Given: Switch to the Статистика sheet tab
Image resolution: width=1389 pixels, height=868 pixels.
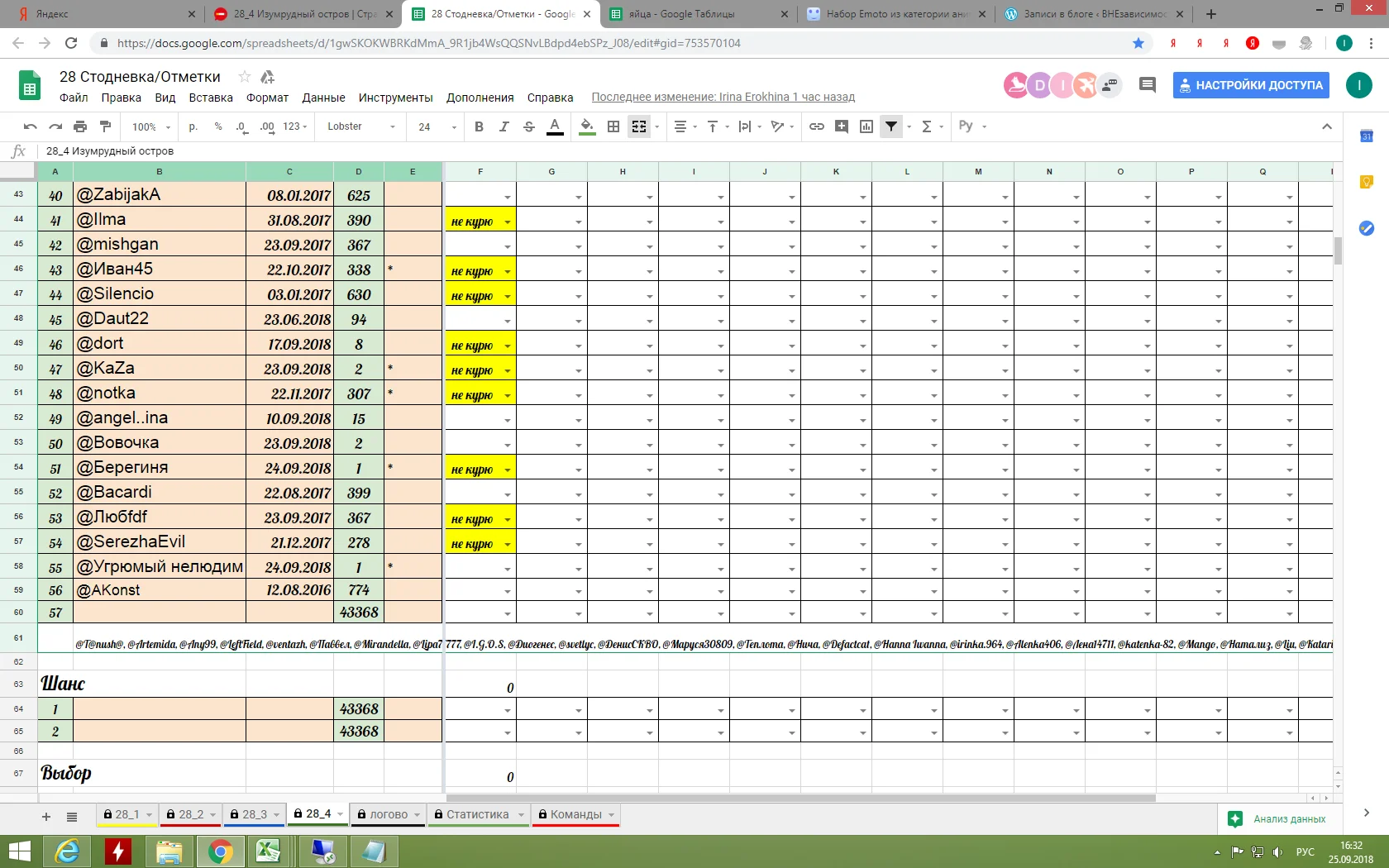Looking at the screenshot, I should 477,814.
